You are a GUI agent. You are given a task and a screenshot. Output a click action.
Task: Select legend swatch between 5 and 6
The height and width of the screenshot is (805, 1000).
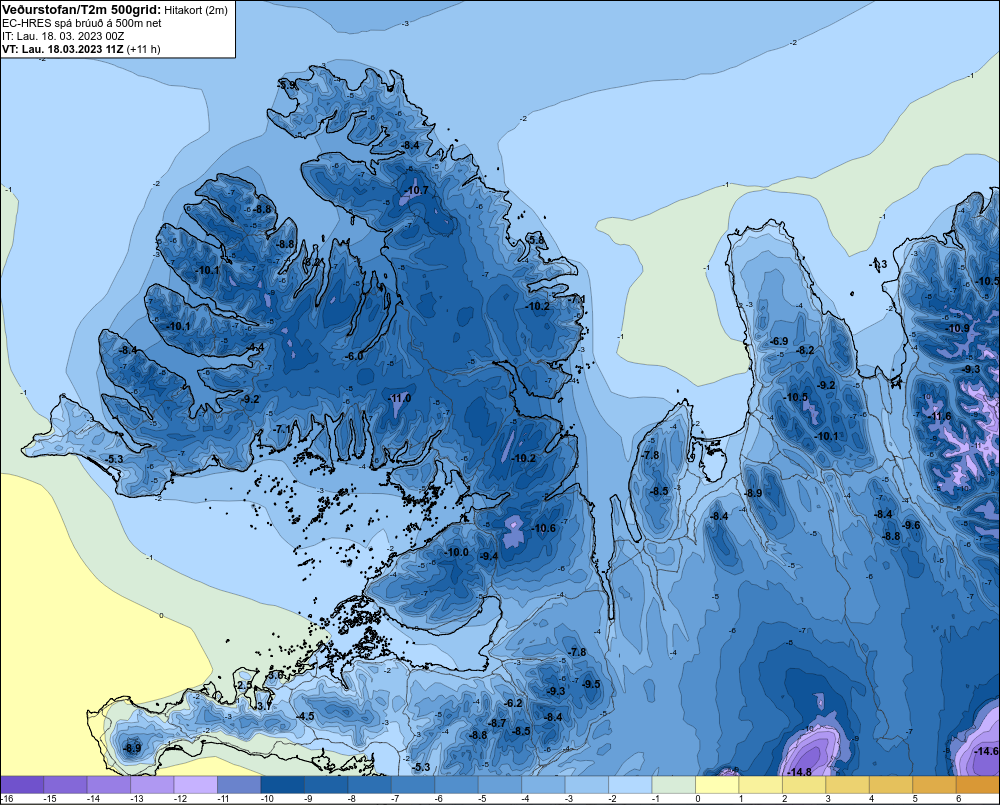click(x=934, y=785)
